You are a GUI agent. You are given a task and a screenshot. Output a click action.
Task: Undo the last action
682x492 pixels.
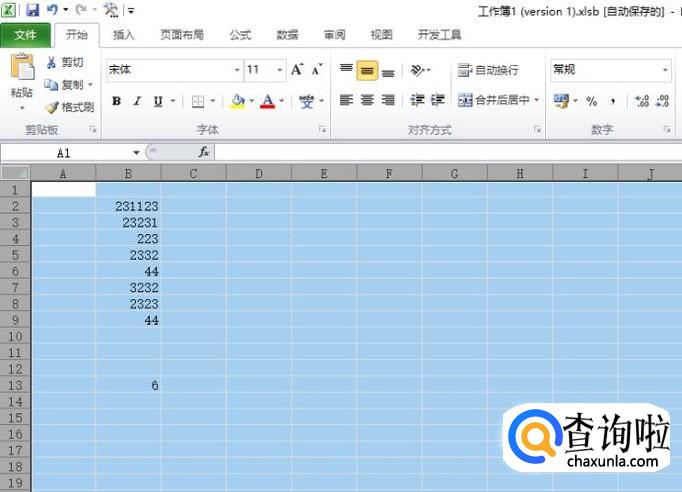(53, 9)
